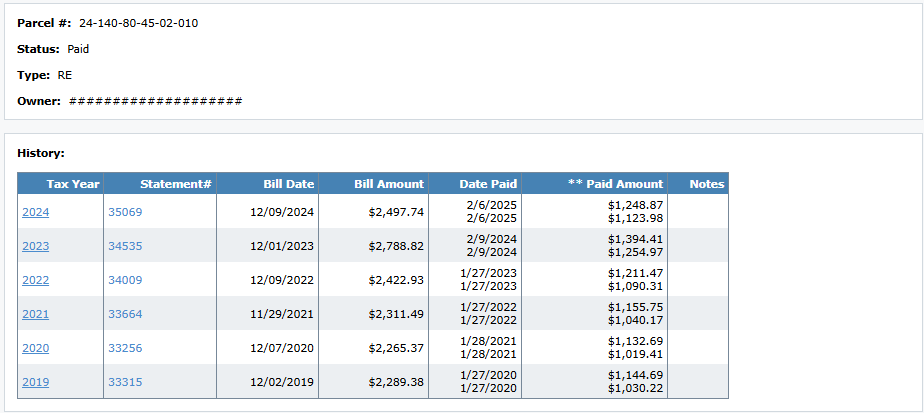This screenshot has height=413, width=924.
Task: Open the 2022 tax year link
Action: click(35, 280)
